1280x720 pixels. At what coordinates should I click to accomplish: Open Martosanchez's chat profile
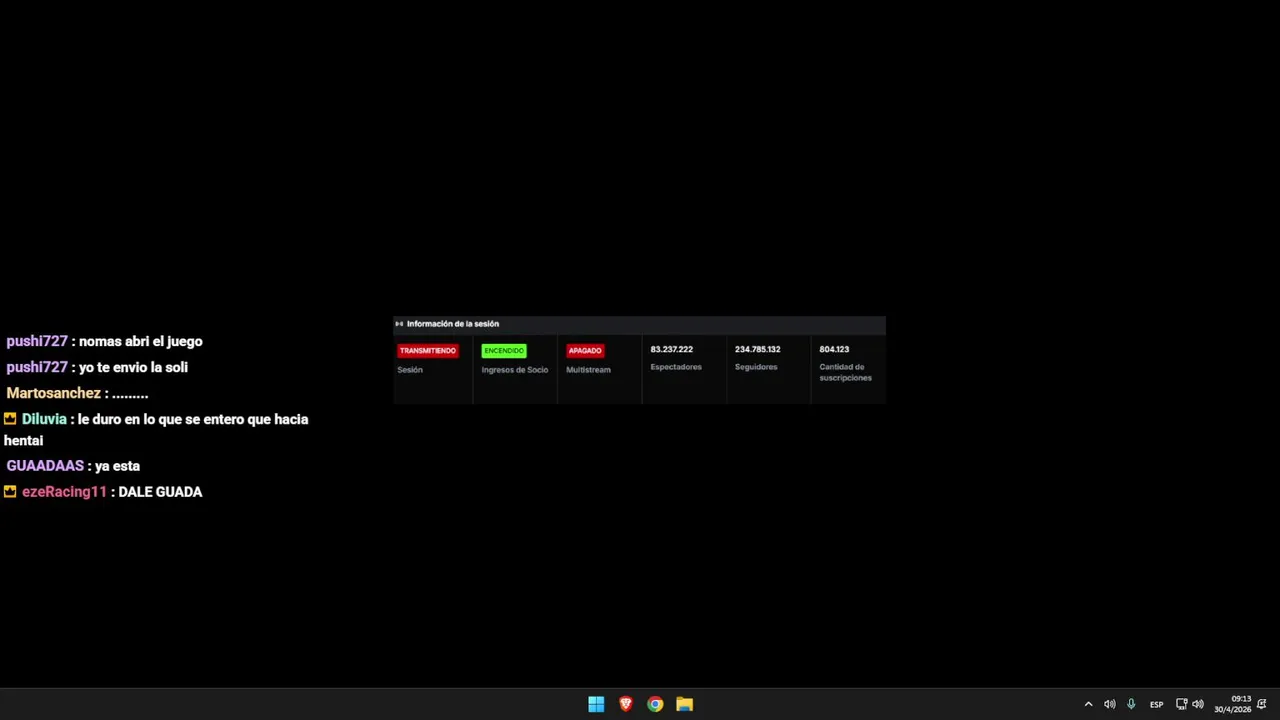pyautogui.click(x=54, y=393)
